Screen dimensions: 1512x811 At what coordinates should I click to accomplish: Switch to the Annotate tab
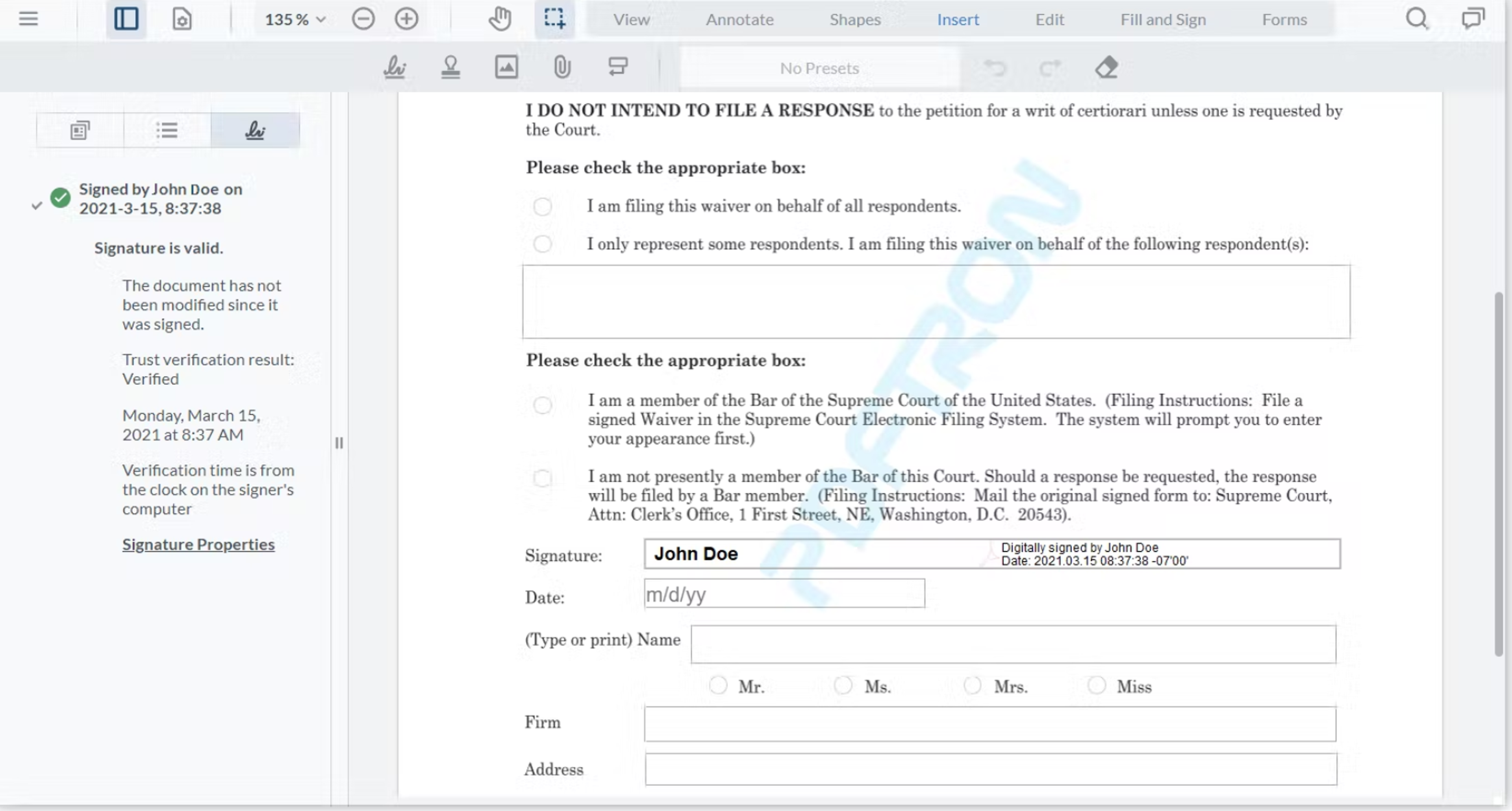[739, 19]
